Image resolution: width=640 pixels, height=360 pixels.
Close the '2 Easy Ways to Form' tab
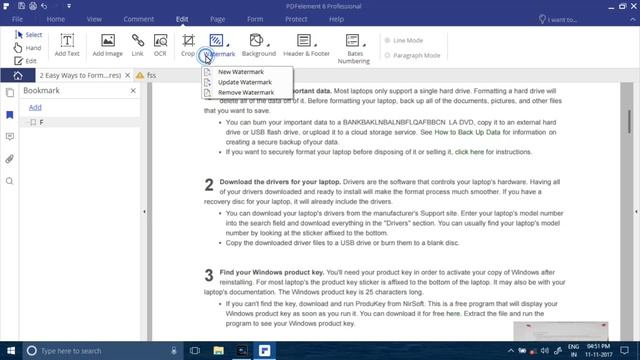coord(128,76)
